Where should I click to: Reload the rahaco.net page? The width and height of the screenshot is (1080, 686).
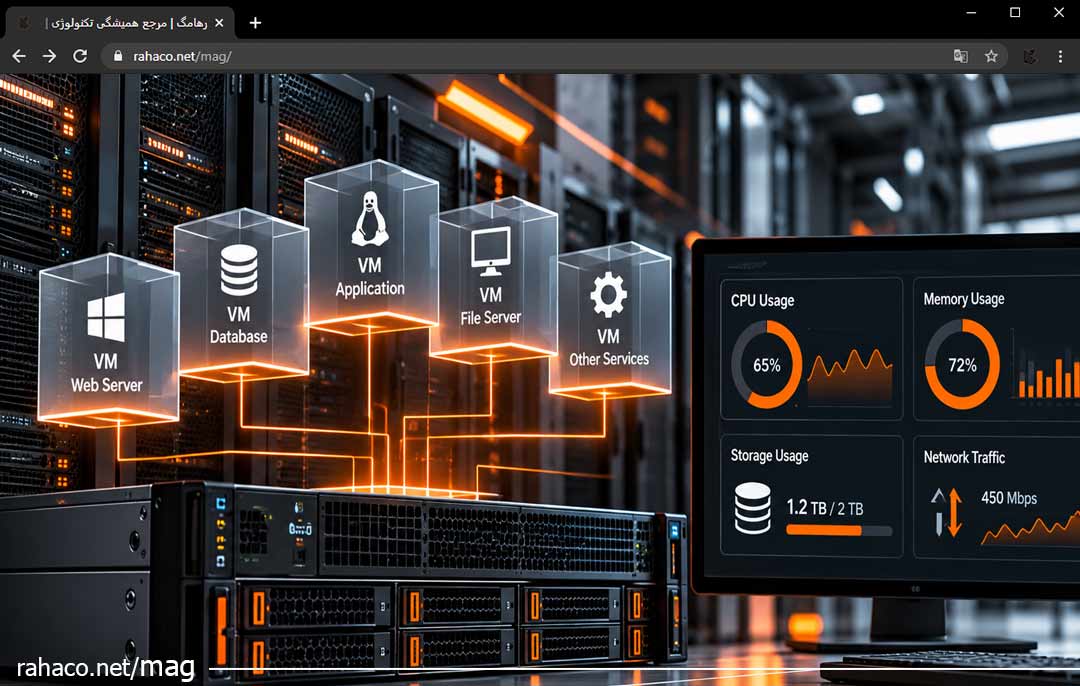(x=80, y=56)
